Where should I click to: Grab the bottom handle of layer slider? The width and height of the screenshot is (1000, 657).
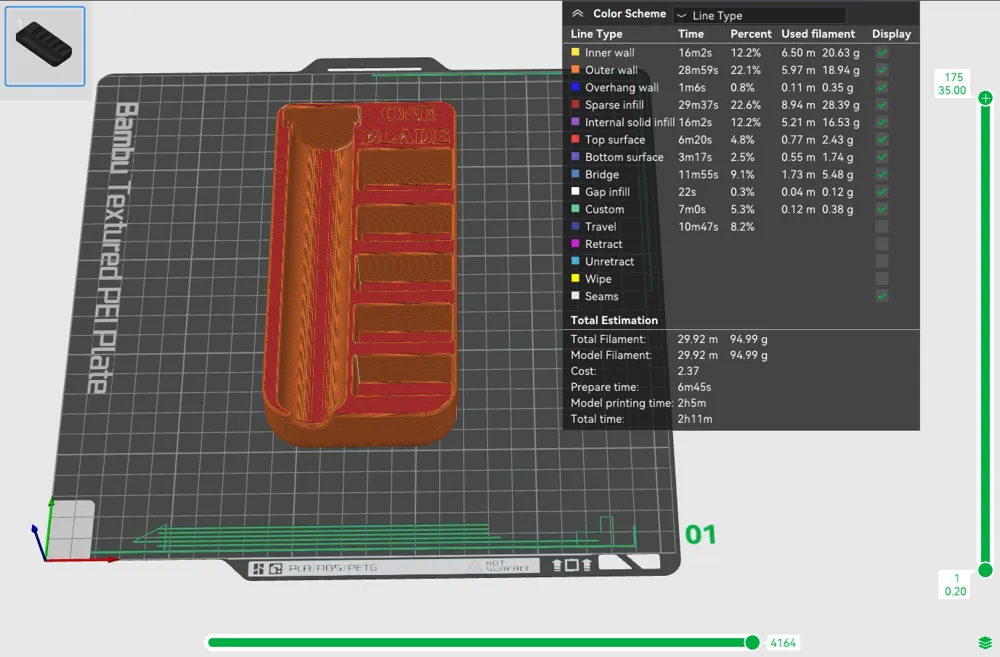click(985, 570)
